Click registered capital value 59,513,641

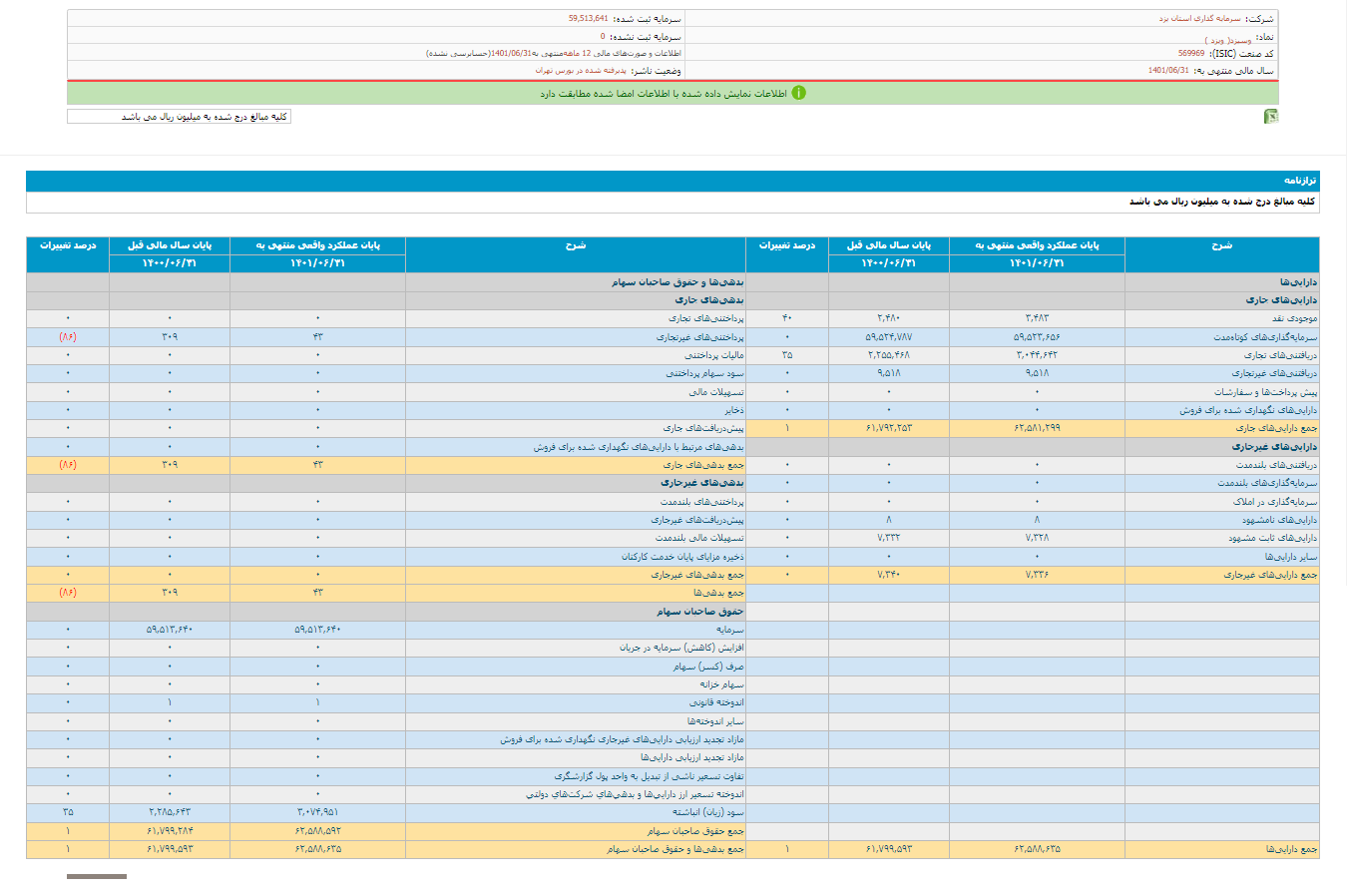pos(588,19)
